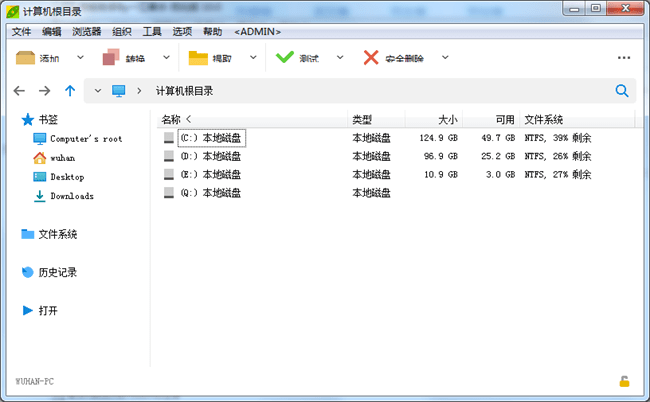Open the 工具 menu
Screen dimensions: 650x402
tap(152, 32)
